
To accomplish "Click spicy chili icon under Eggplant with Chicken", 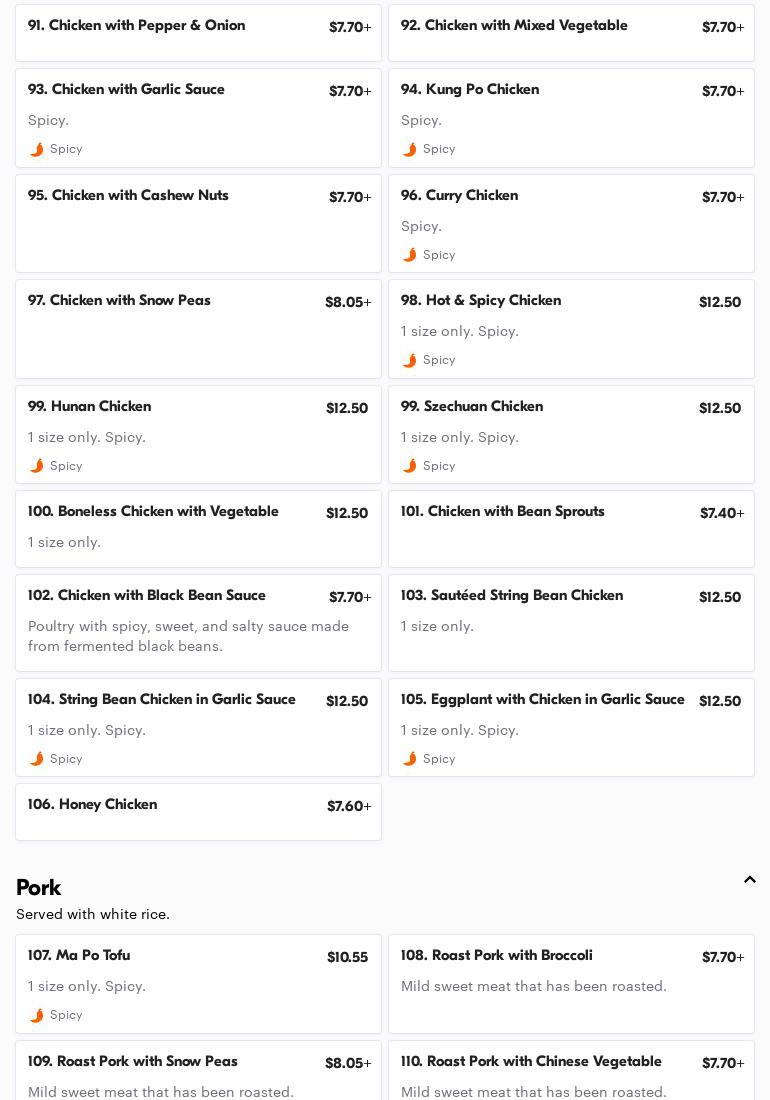I will click(409, 759).
